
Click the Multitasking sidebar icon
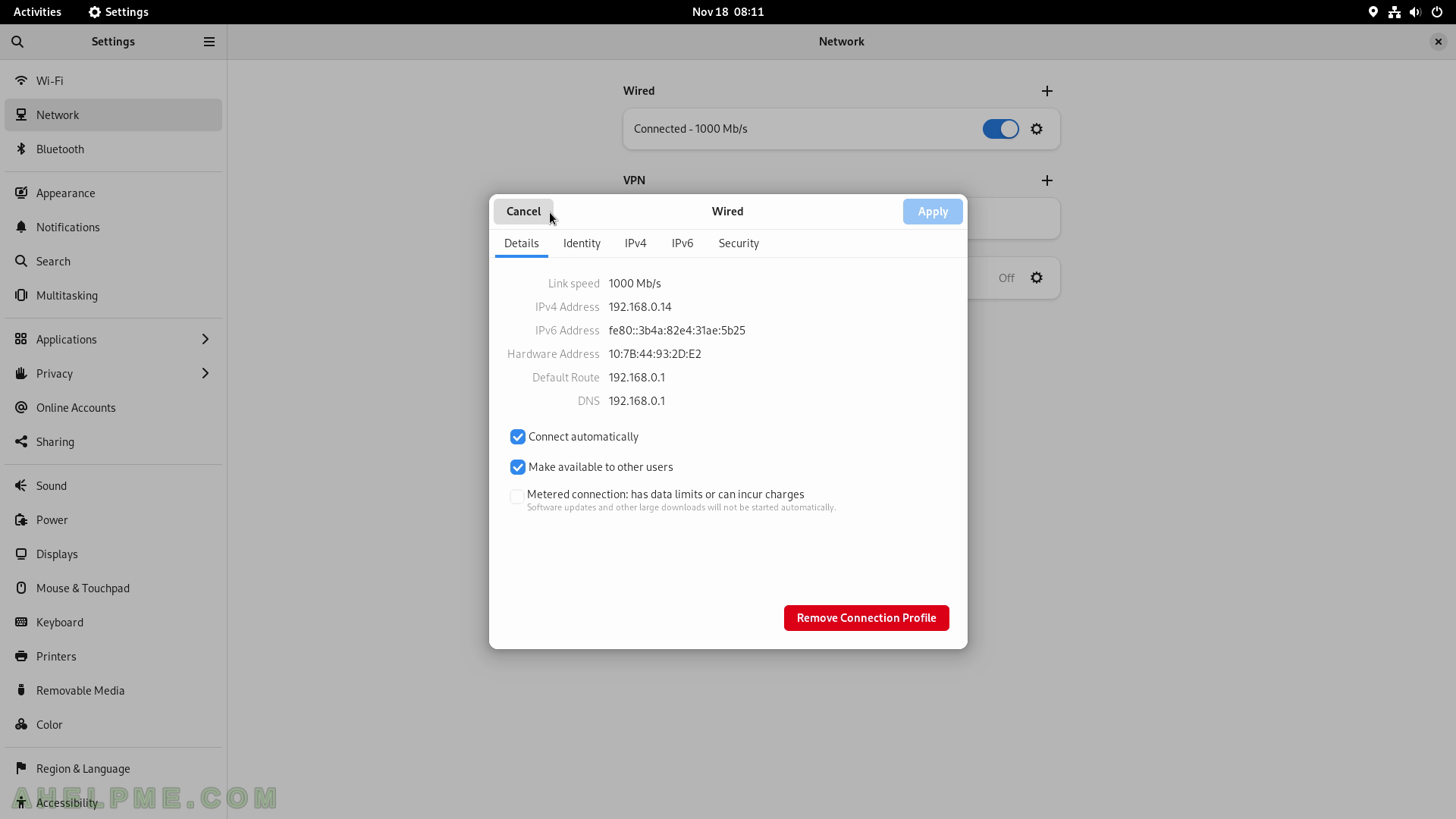(21, 295)
